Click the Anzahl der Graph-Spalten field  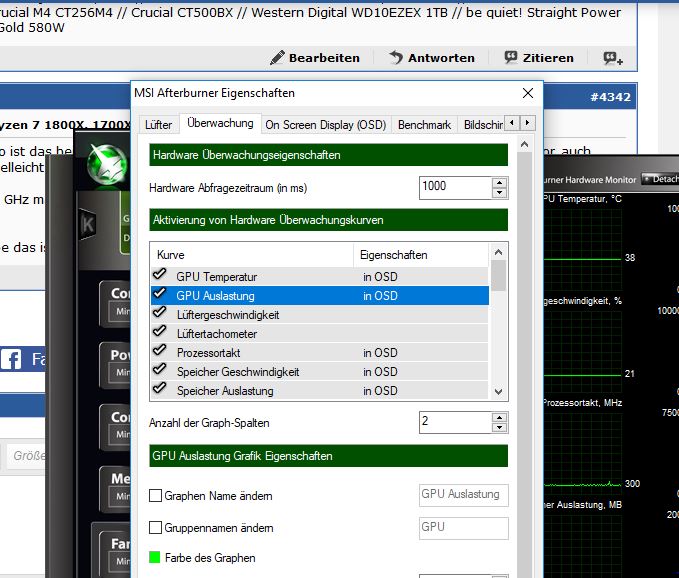click(x=456, y=422)
